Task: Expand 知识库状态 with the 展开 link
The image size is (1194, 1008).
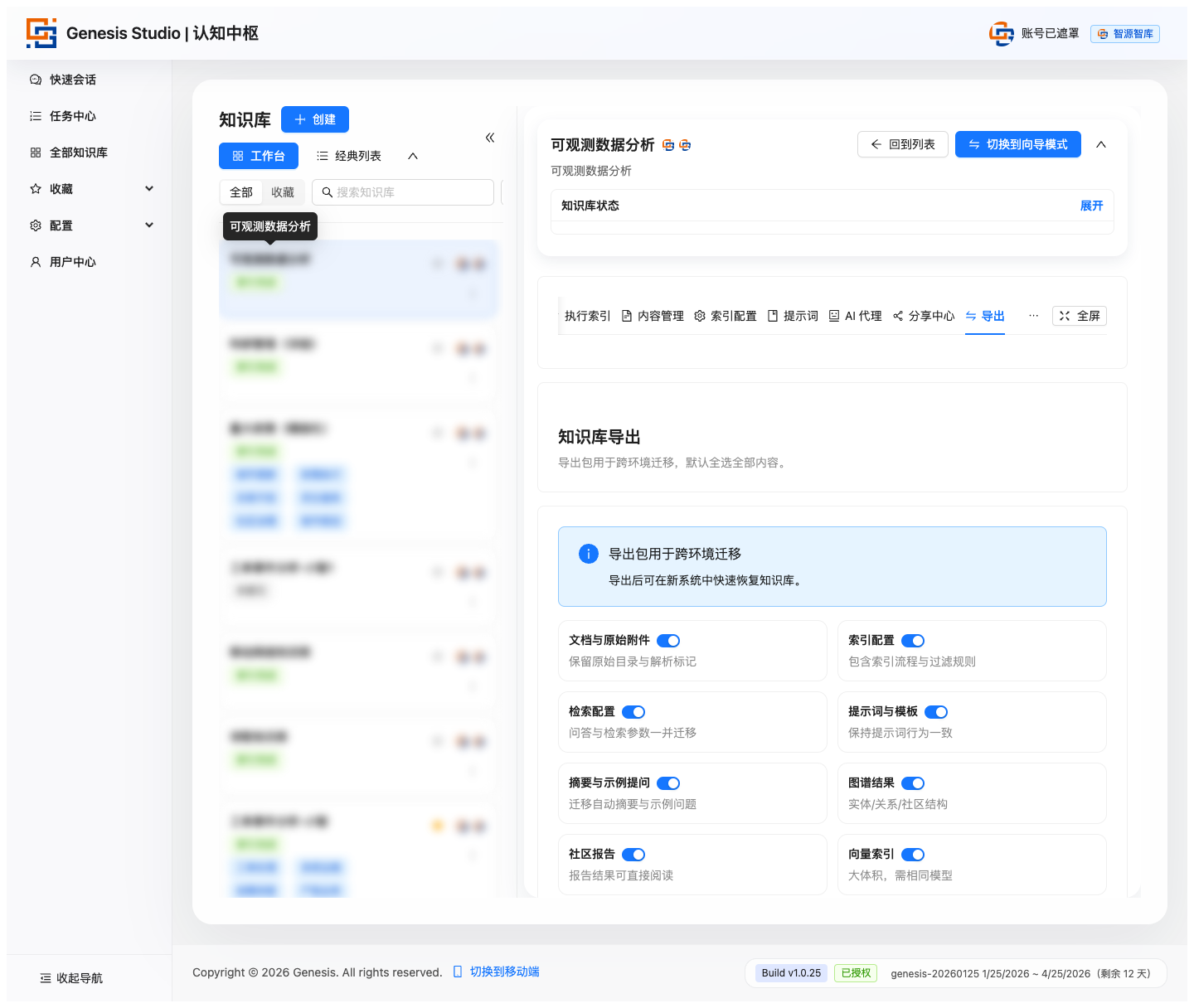Action: coord(1091,206)
